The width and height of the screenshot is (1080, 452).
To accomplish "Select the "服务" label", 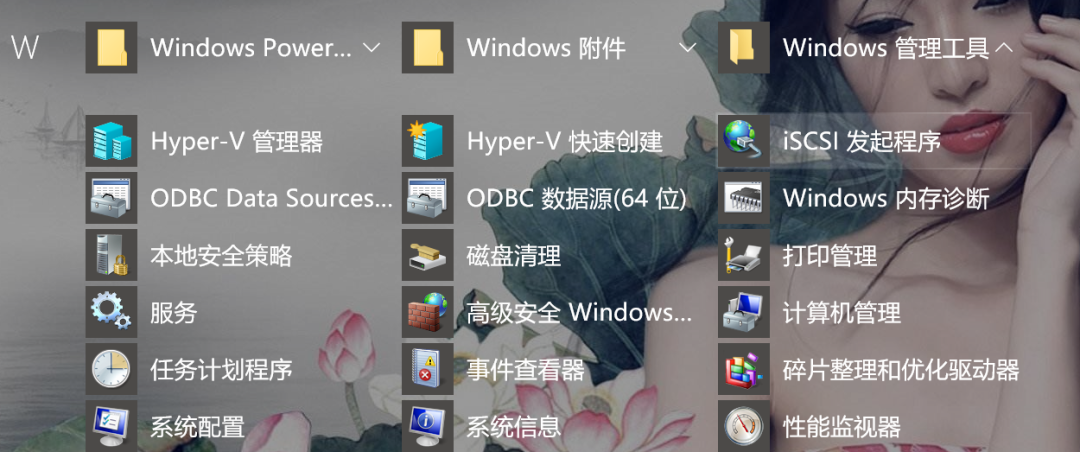I will point(174,314).
